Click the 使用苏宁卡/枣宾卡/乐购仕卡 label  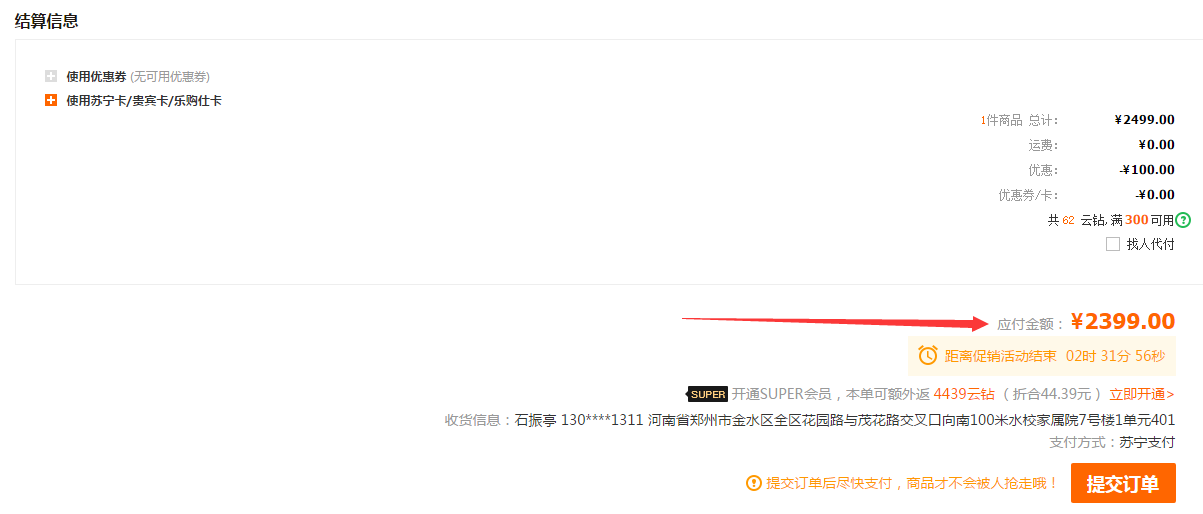tap(144, 100)
